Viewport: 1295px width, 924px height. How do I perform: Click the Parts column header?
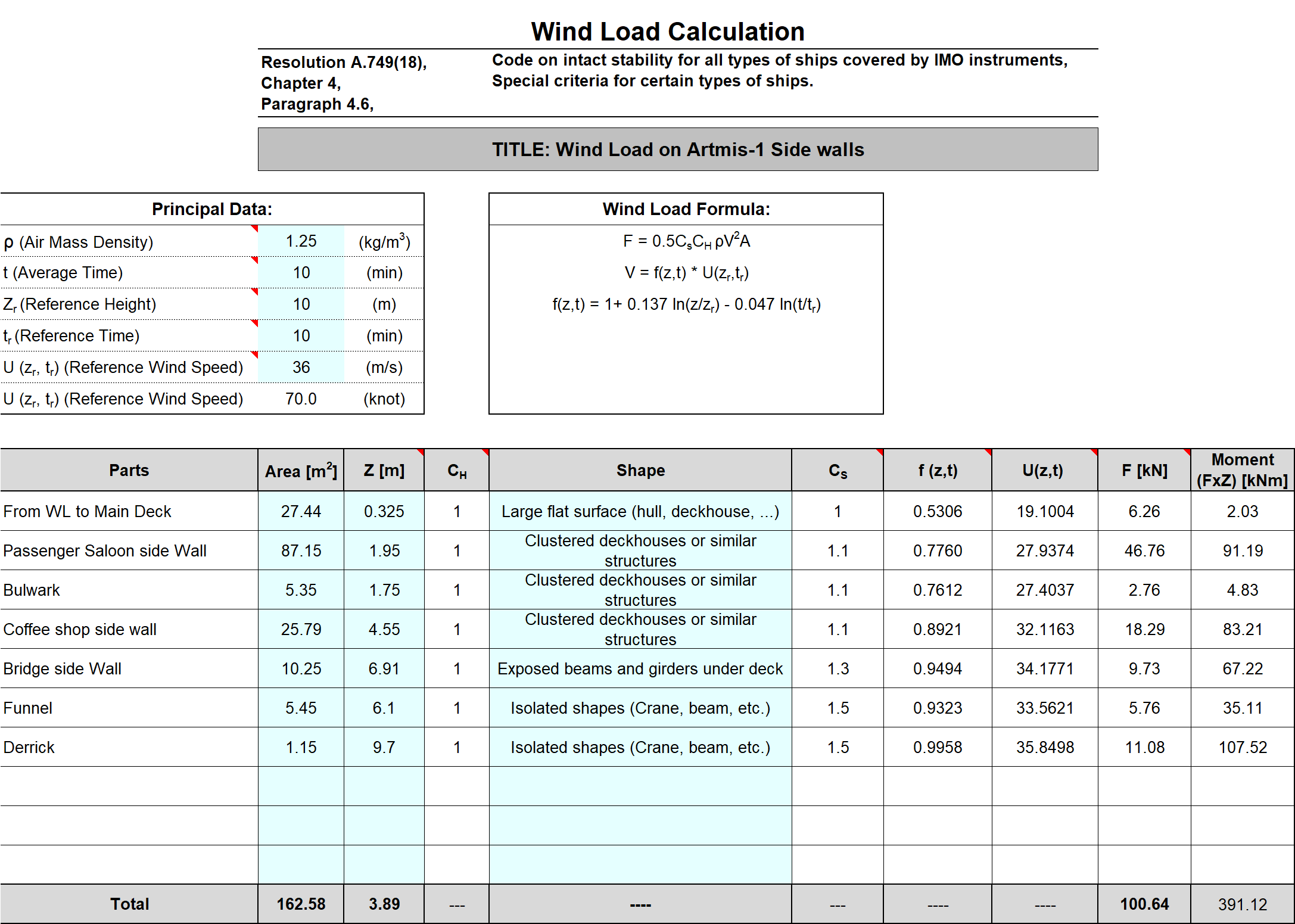(128, 470)
